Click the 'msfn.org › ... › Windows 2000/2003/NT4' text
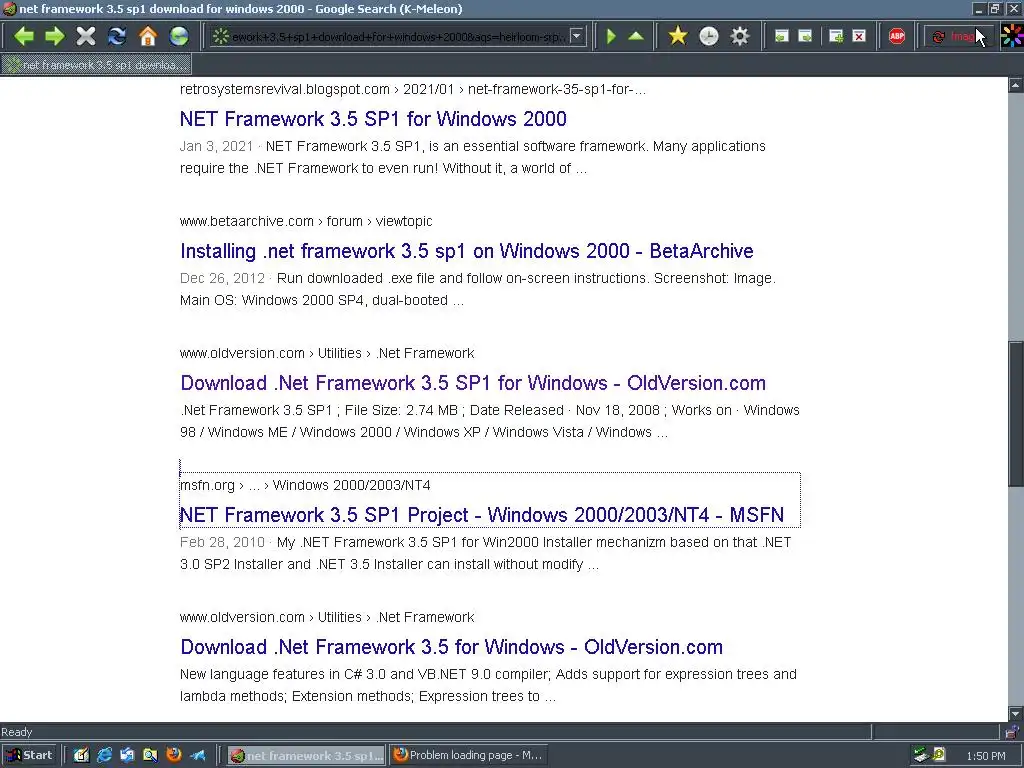 click(305, 485)
